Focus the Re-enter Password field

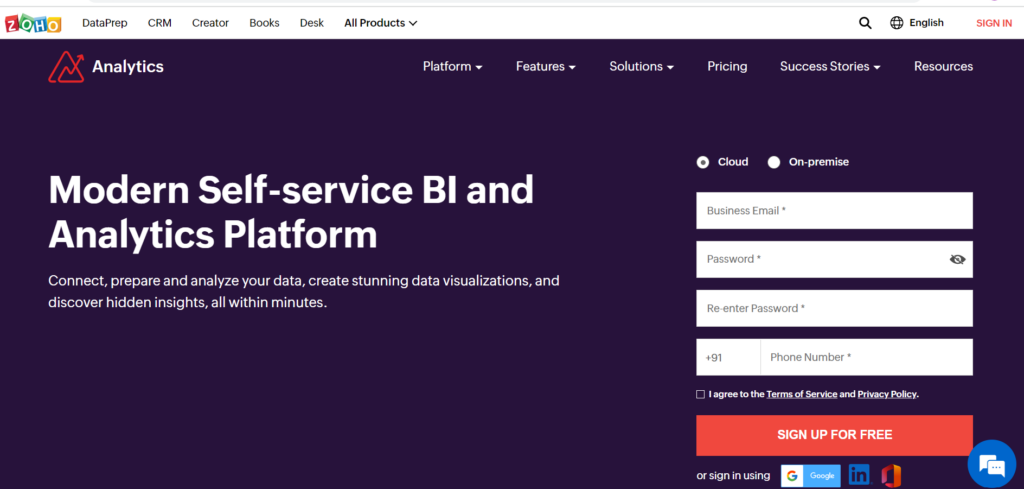tap(834, 308)
